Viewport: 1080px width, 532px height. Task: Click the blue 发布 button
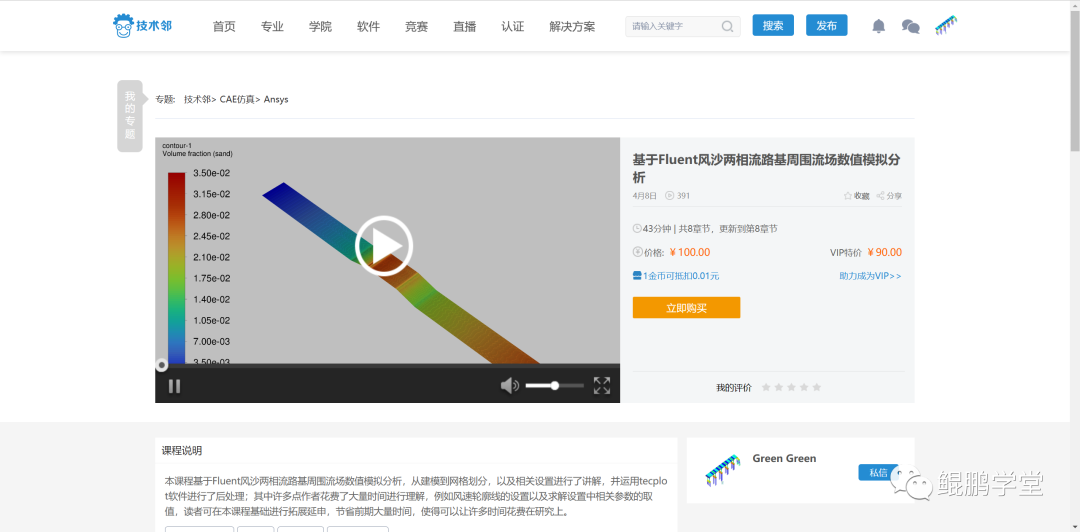pos(827,25)
